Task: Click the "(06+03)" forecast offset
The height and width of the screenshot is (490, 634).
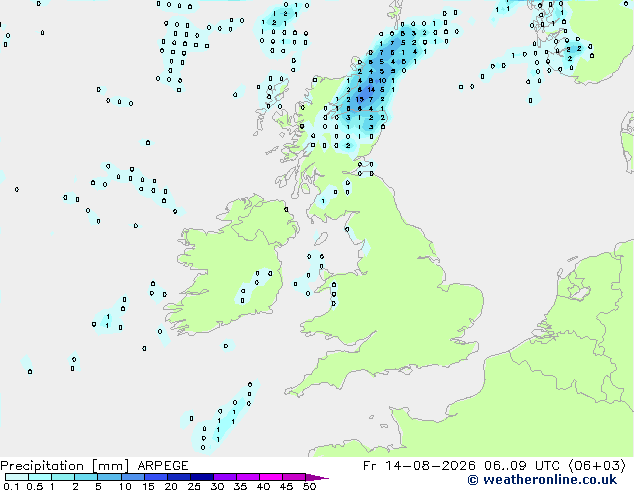Action: (x=597, y=466)
